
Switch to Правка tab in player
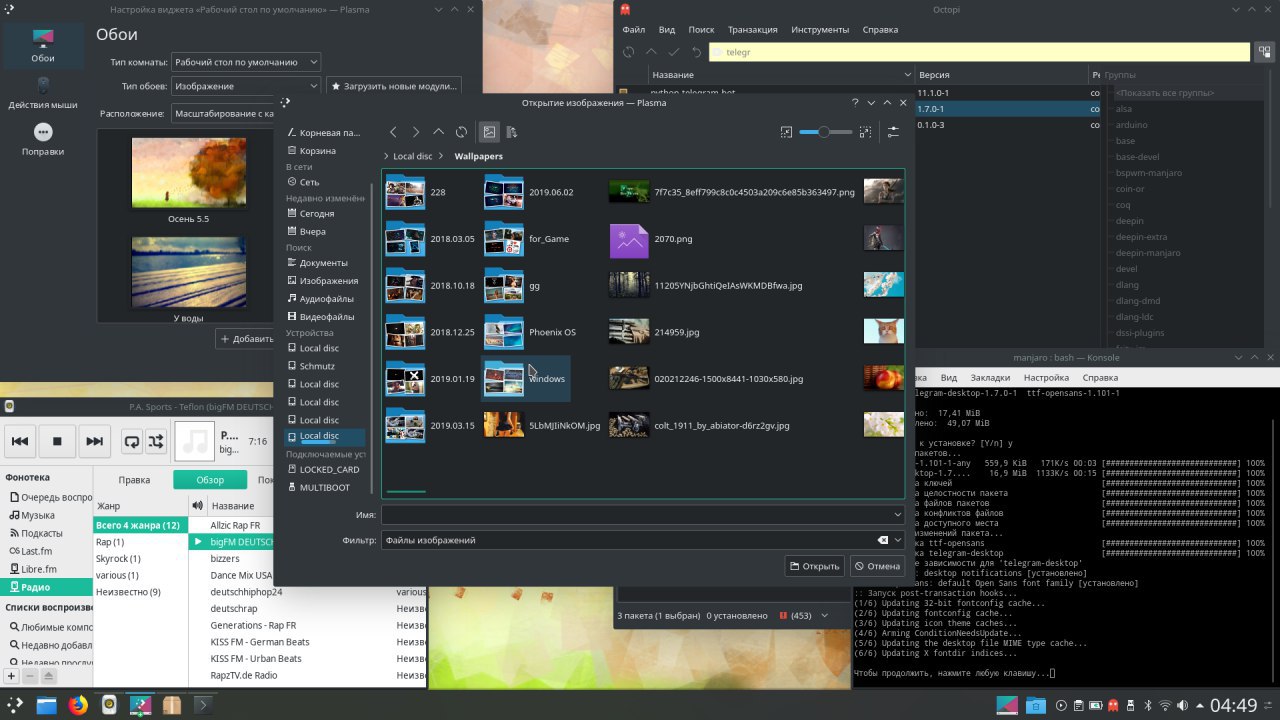(x=134, y=480)
